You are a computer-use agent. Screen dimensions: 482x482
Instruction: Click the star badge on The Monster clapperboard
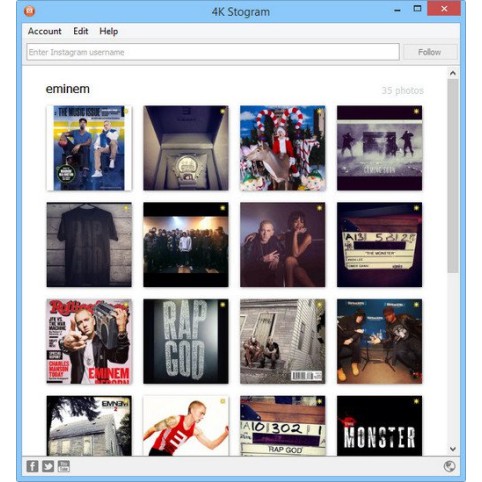416,208
